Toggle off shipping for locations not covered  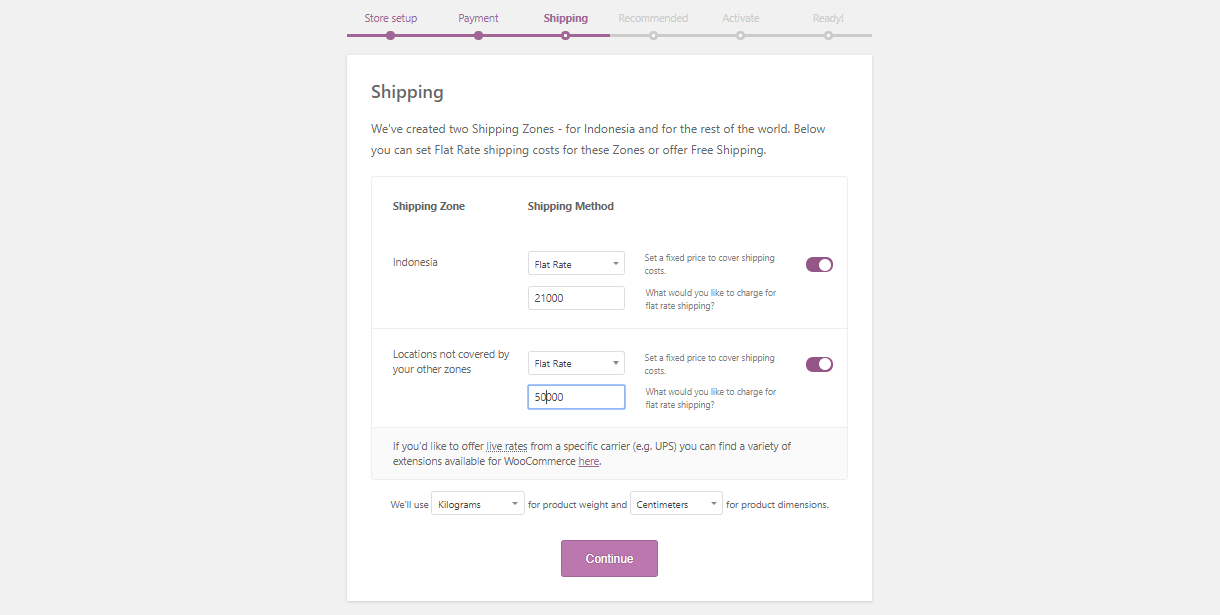click(819, 364)
